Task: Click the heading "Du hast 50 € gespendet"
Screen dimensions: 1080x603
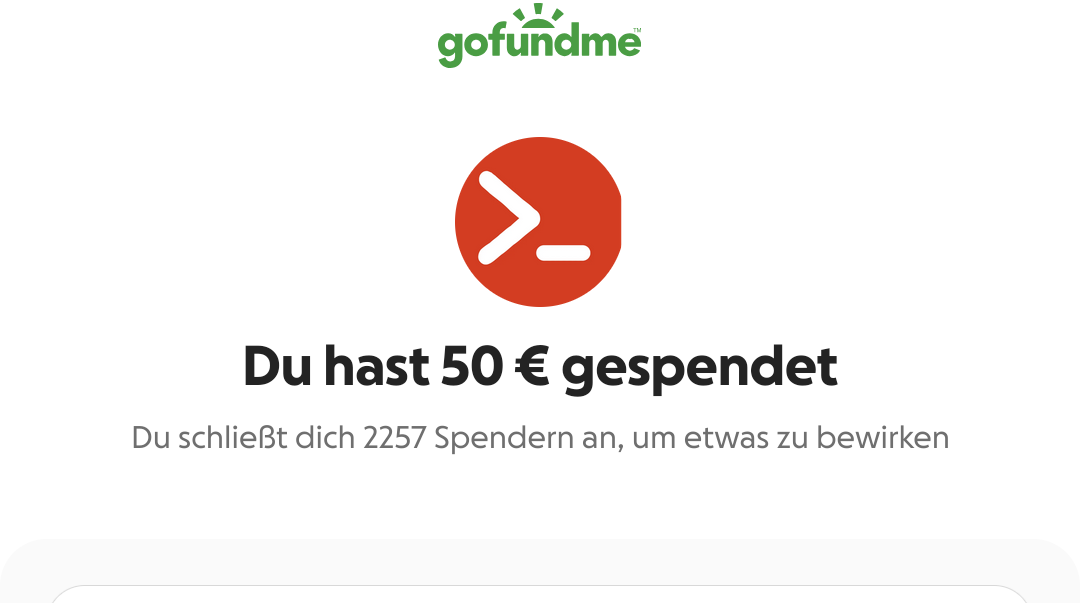Action: click(540, 367)
